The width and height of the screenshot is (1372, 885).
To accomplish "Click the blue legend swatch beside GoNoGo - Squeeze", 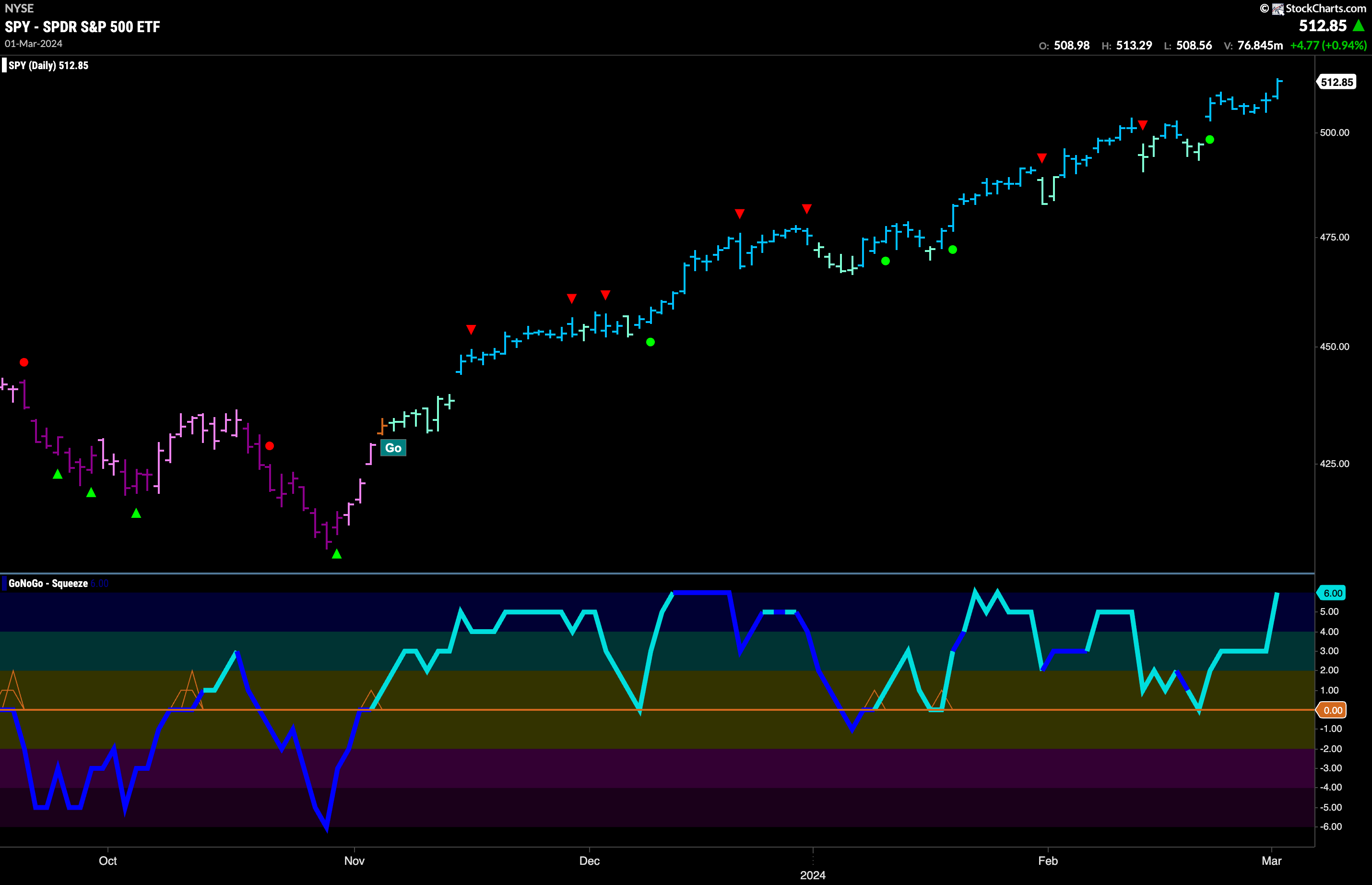I will [4, 583].
